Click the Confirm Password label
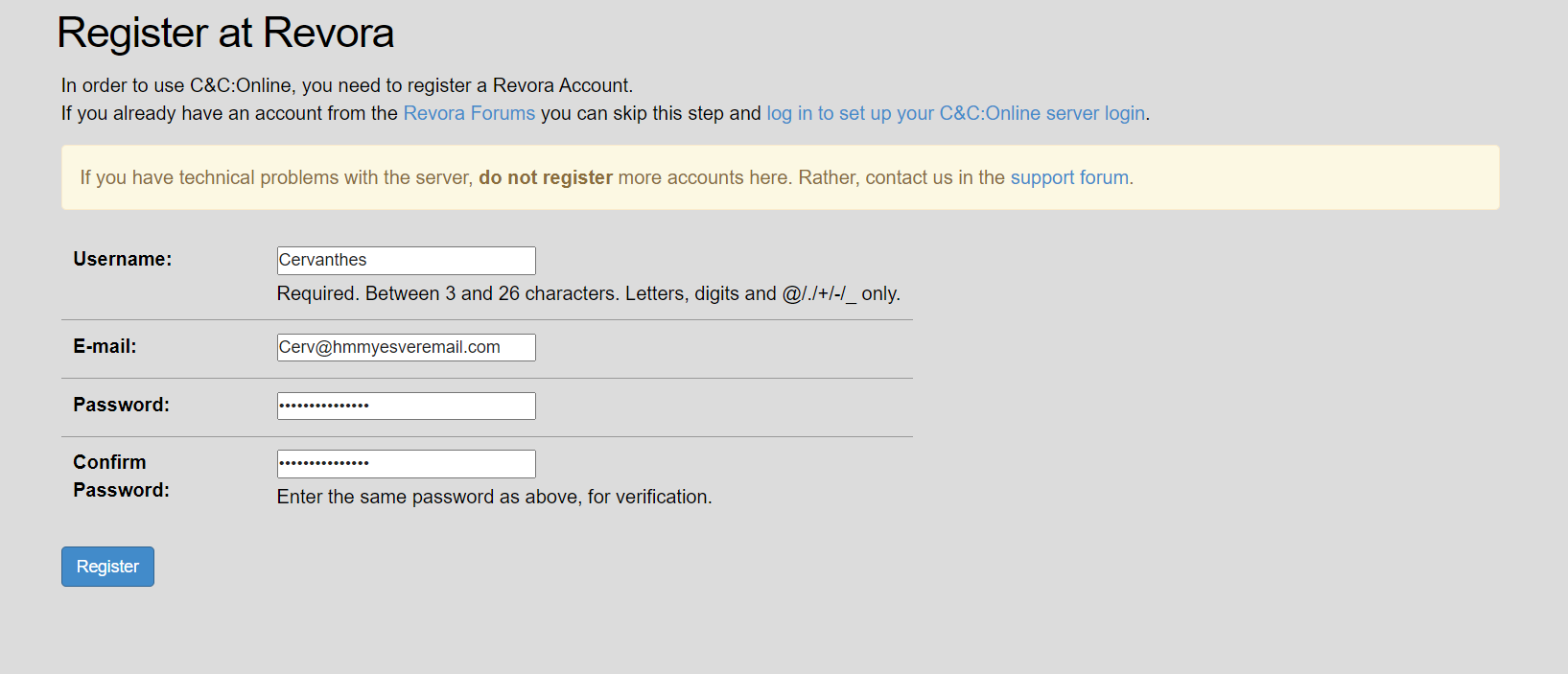 121,476
